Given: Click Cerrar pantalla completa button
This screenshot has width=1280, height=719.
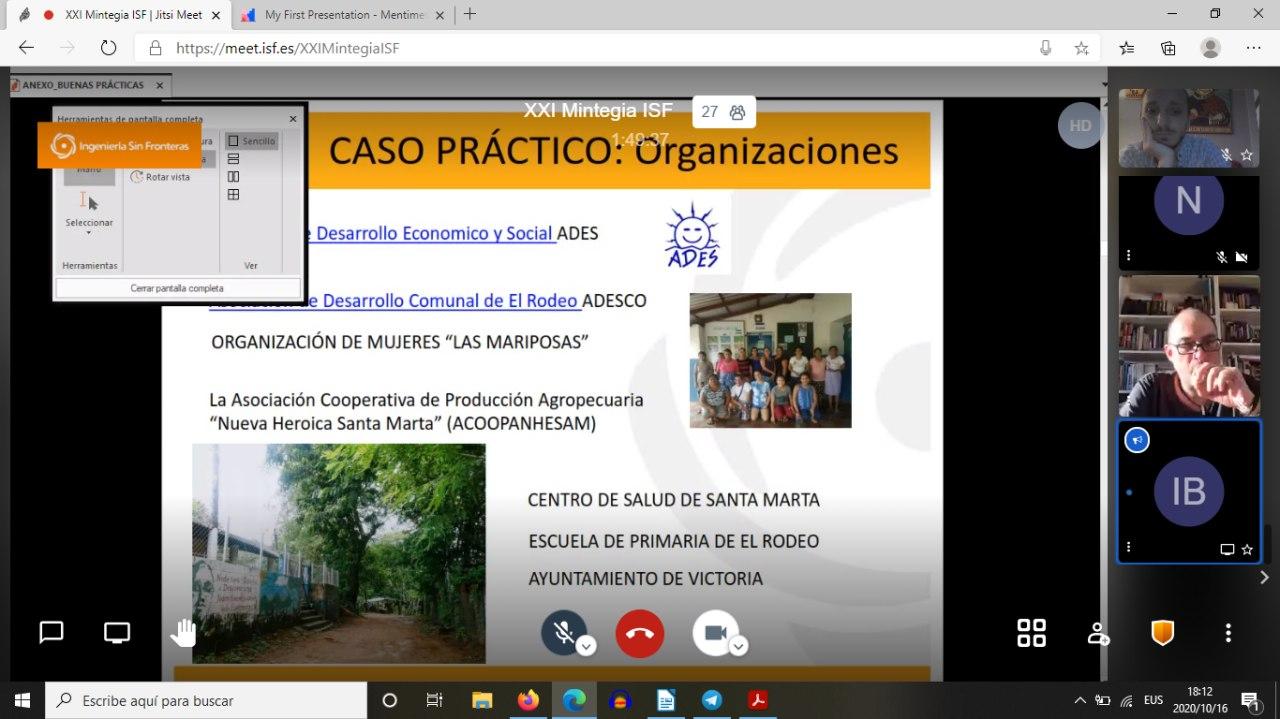Looking at the screenshot, I should pos(177,288).
